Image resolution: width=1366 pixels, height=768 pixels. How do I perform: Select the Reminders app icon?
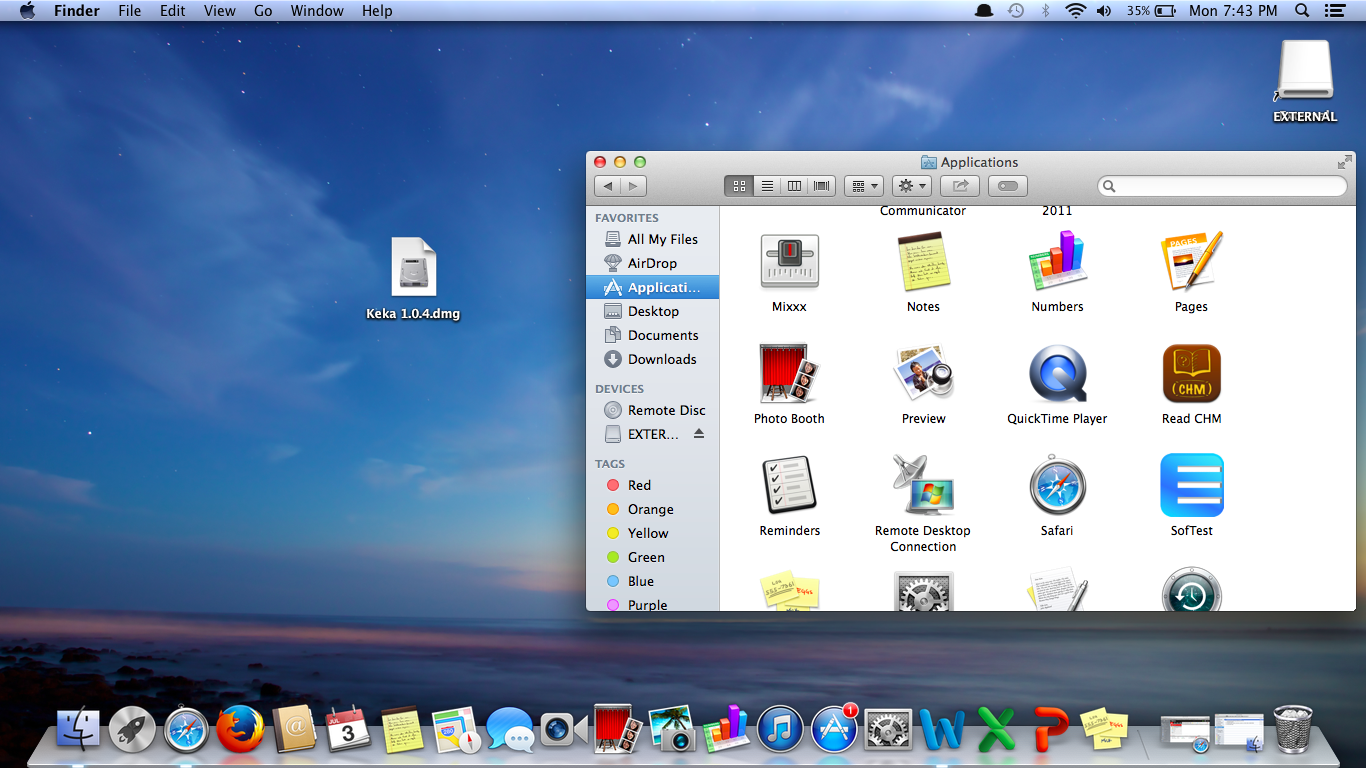pyautogui.click(x=789, y=487)
